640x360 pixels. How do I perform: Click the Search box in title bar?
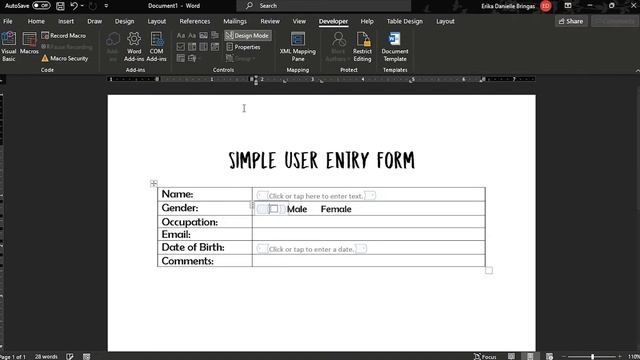(x=324, y=6)
